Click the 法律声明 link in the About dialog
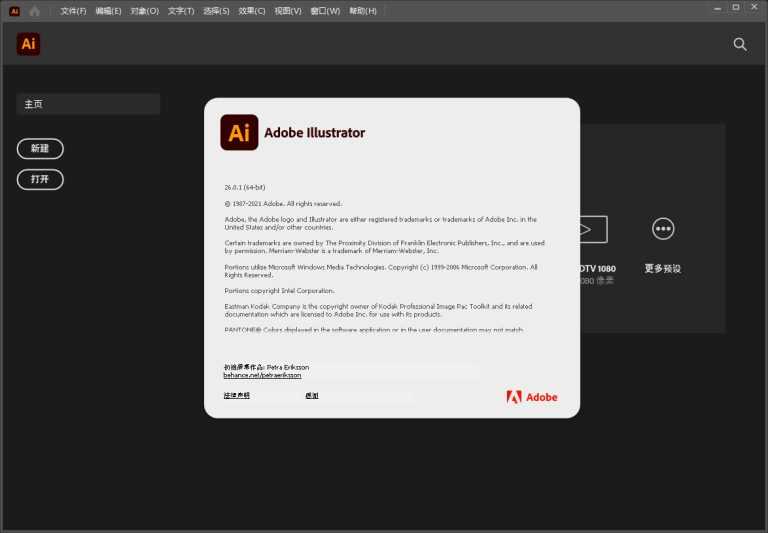 237,395
